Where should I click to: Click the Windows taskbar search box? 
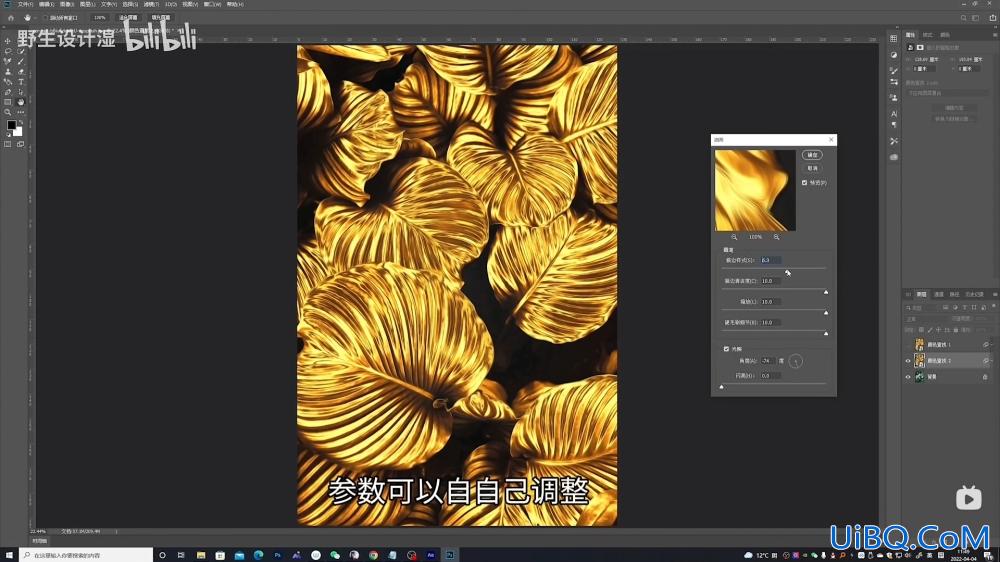86,555
